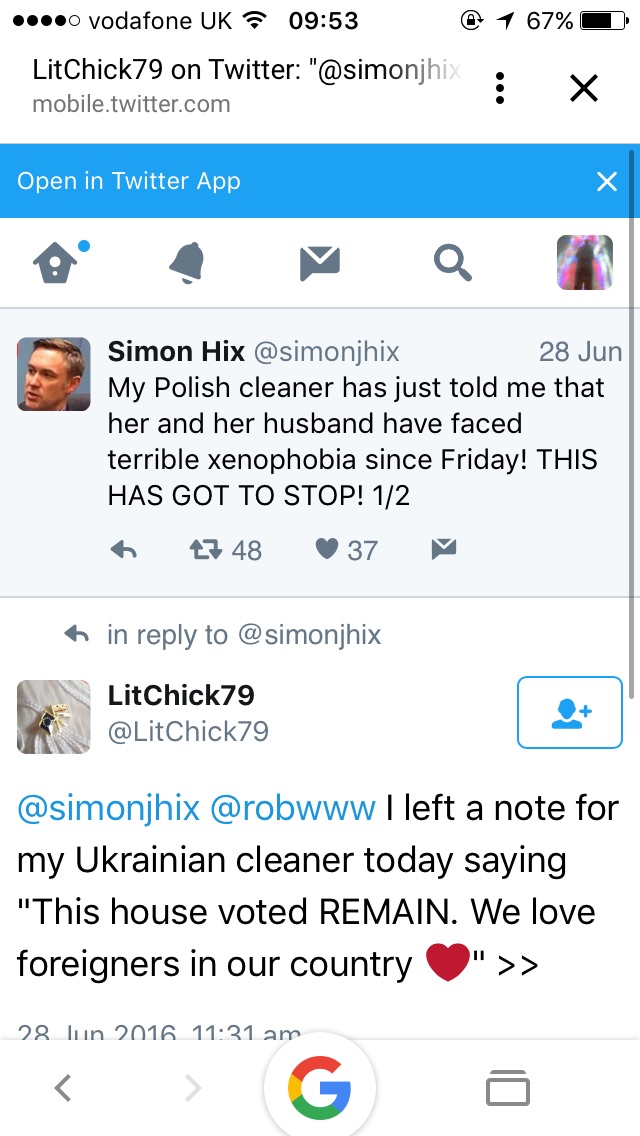The height and width of the screenshot is (1136, 640).
Task: Open the @robwww mention link
Action: click(294, 808)
